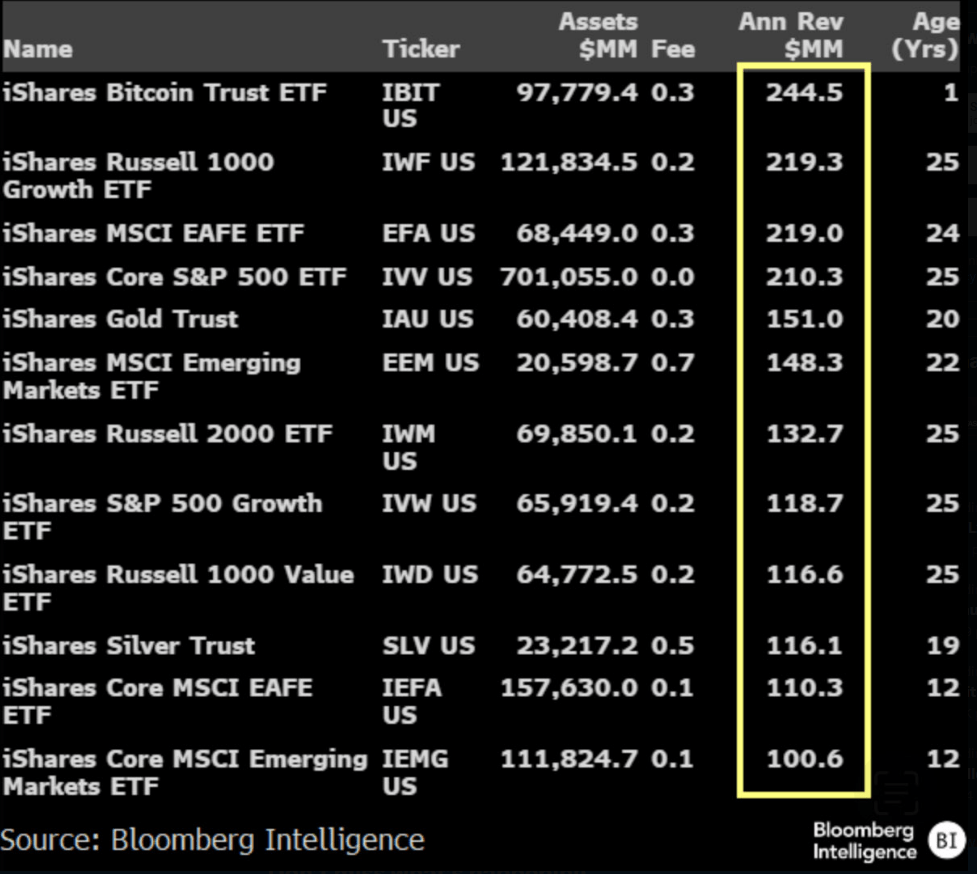This screenshot has width=977, height=874.
Task: Click the Bloomberg Intelligence wordmark
Action: 863,841
